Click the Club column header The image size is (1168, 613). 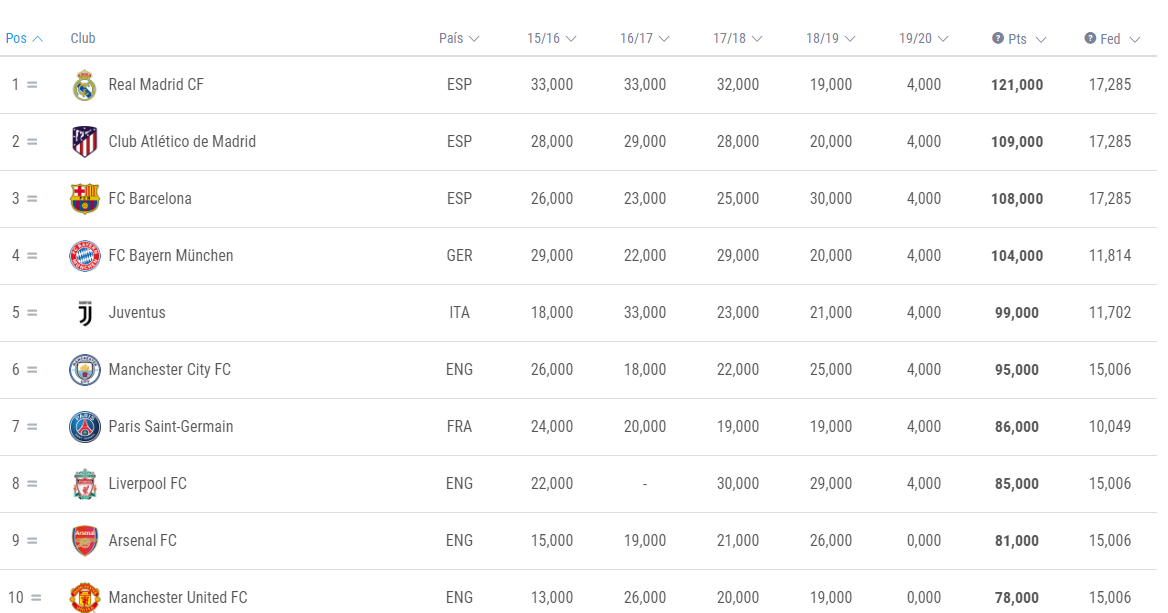click(x=83, y=38)
